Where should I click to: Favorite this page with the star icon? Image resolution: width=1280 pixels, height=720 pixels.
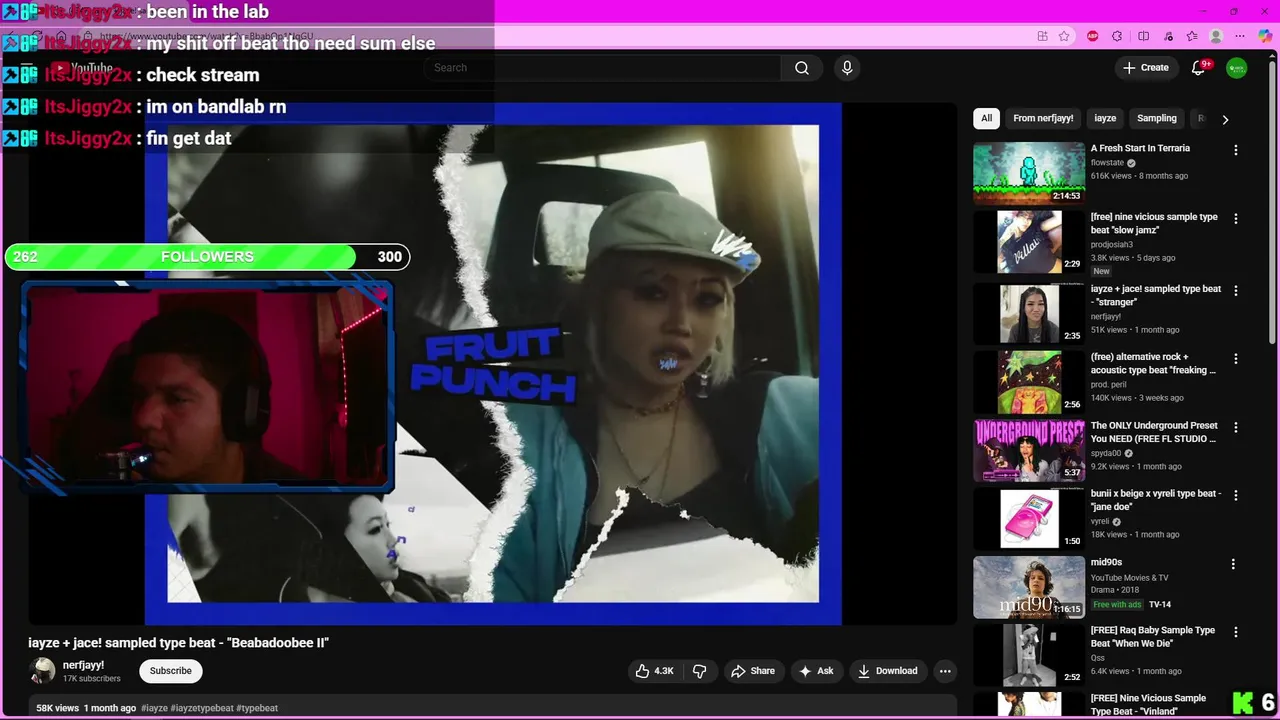[1064, 36]
